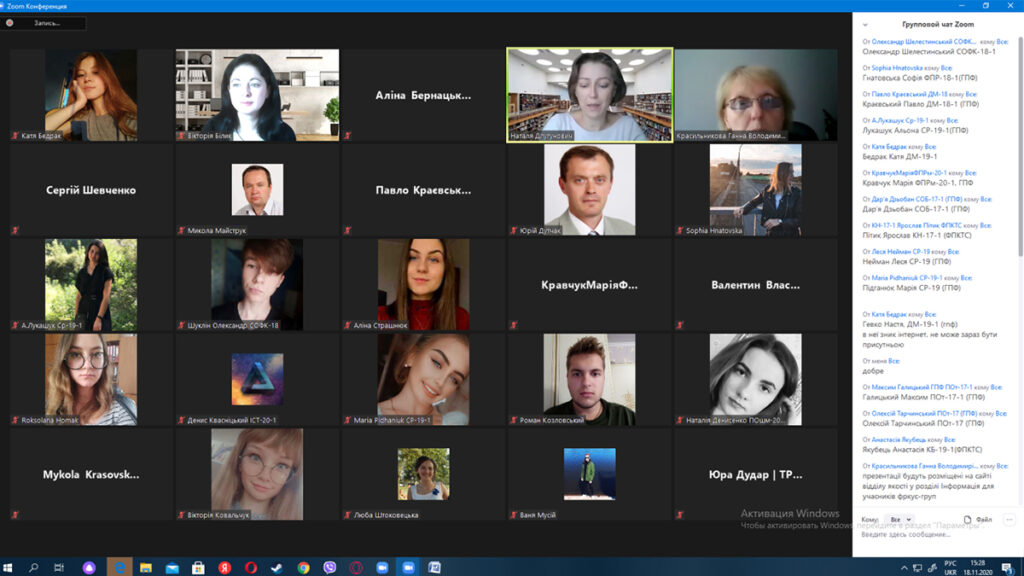Open the chat recipient dropdown 'Все'
Screen dimensions: 1024x576
coord(900,519)
